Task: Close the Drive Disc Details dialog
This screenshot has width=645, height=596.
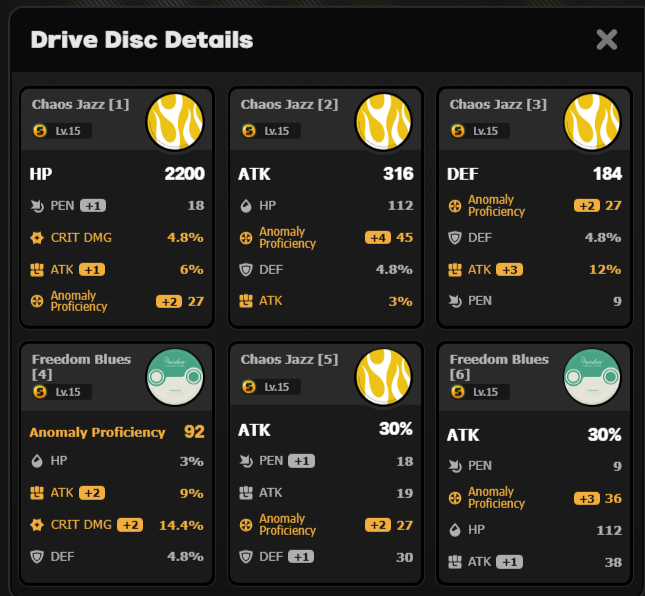Action: point(607,40)
